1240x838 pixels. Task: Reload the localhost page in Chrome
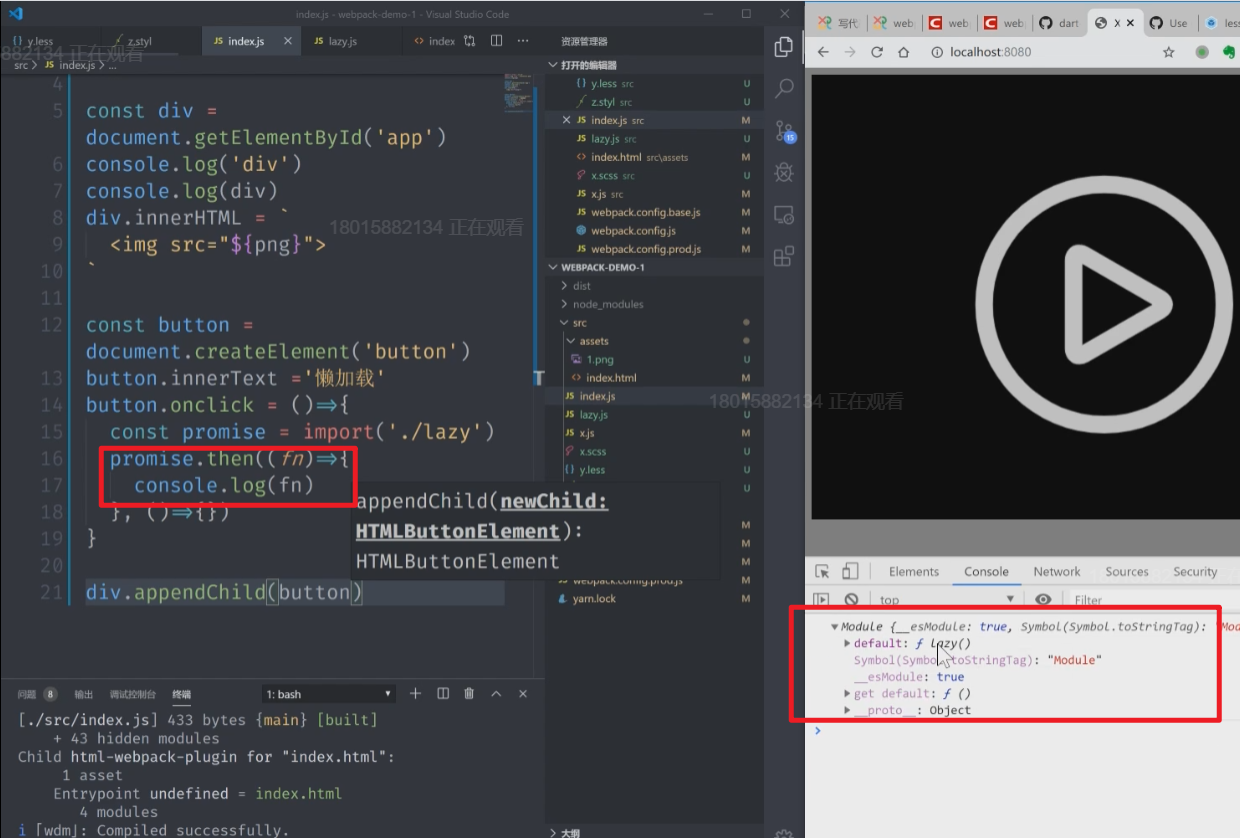click(877, 52)
